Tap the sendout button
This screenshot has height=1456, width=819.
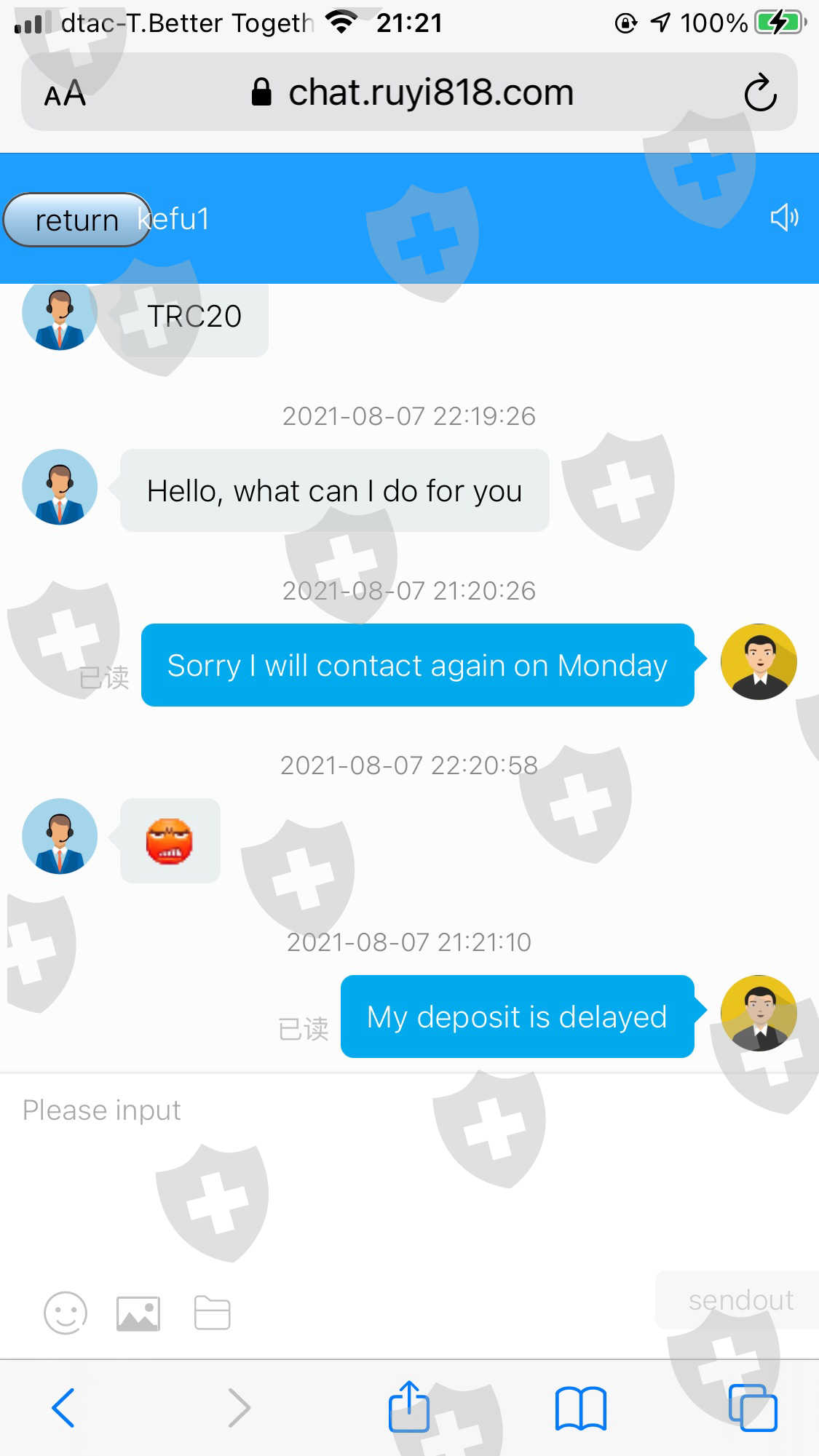click(x=739, y=1300)
